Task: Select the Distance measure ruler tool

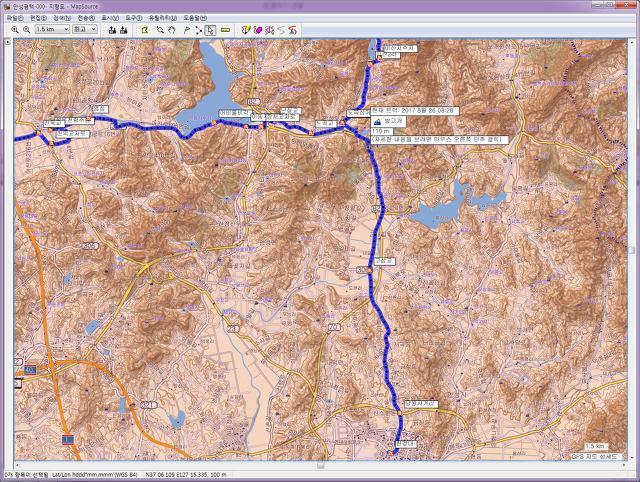Action: tap(225, 30)
